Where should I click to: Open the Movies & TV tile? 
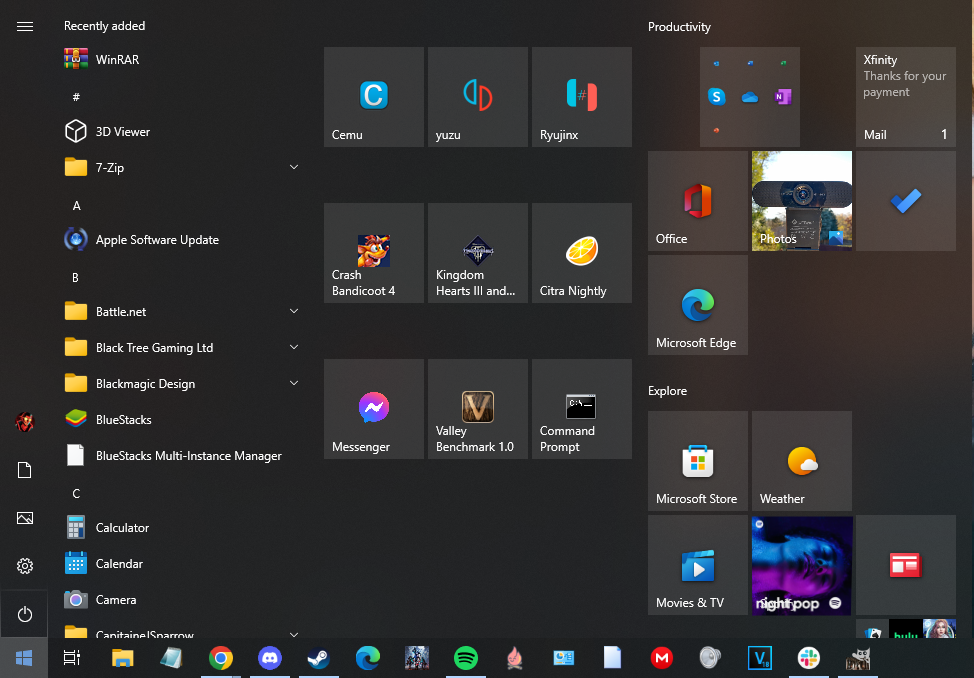pyautogui.click(x=698, y=565)
